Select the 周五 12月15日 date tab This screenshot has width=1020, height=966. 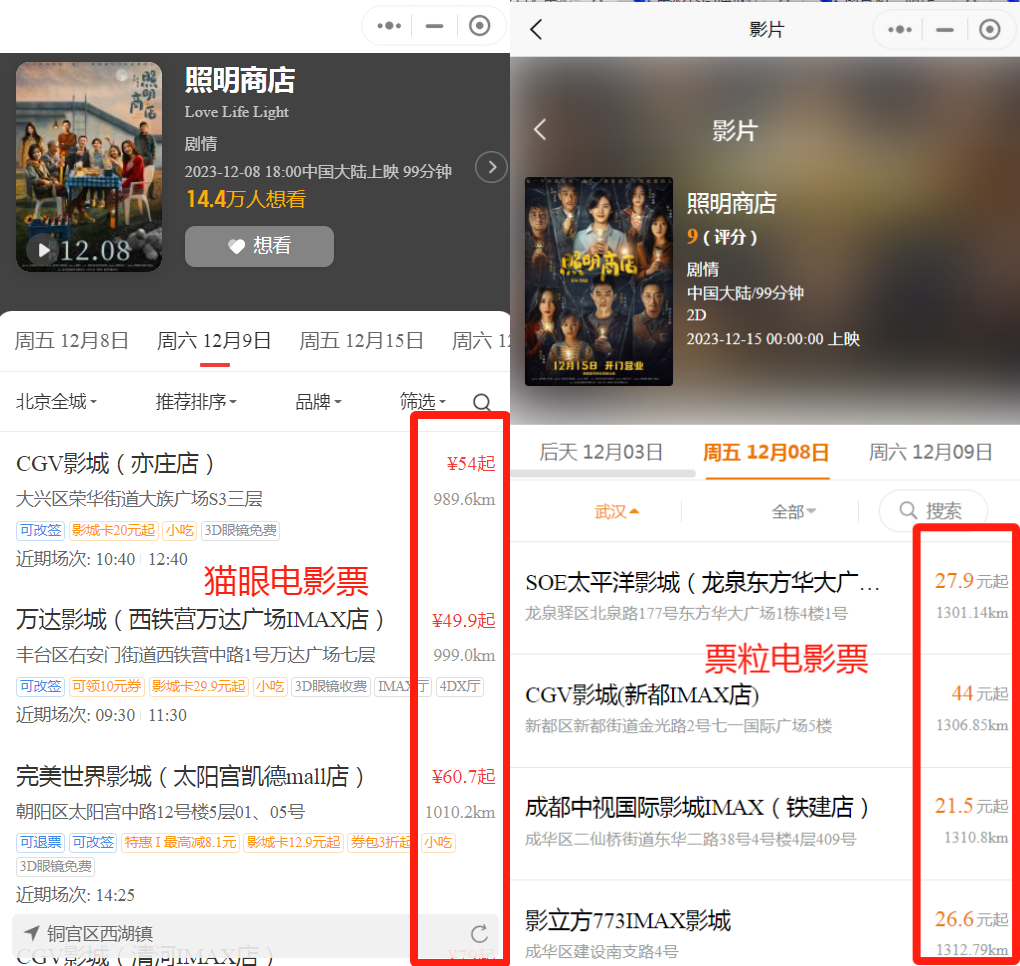click(x=361, y=341)
